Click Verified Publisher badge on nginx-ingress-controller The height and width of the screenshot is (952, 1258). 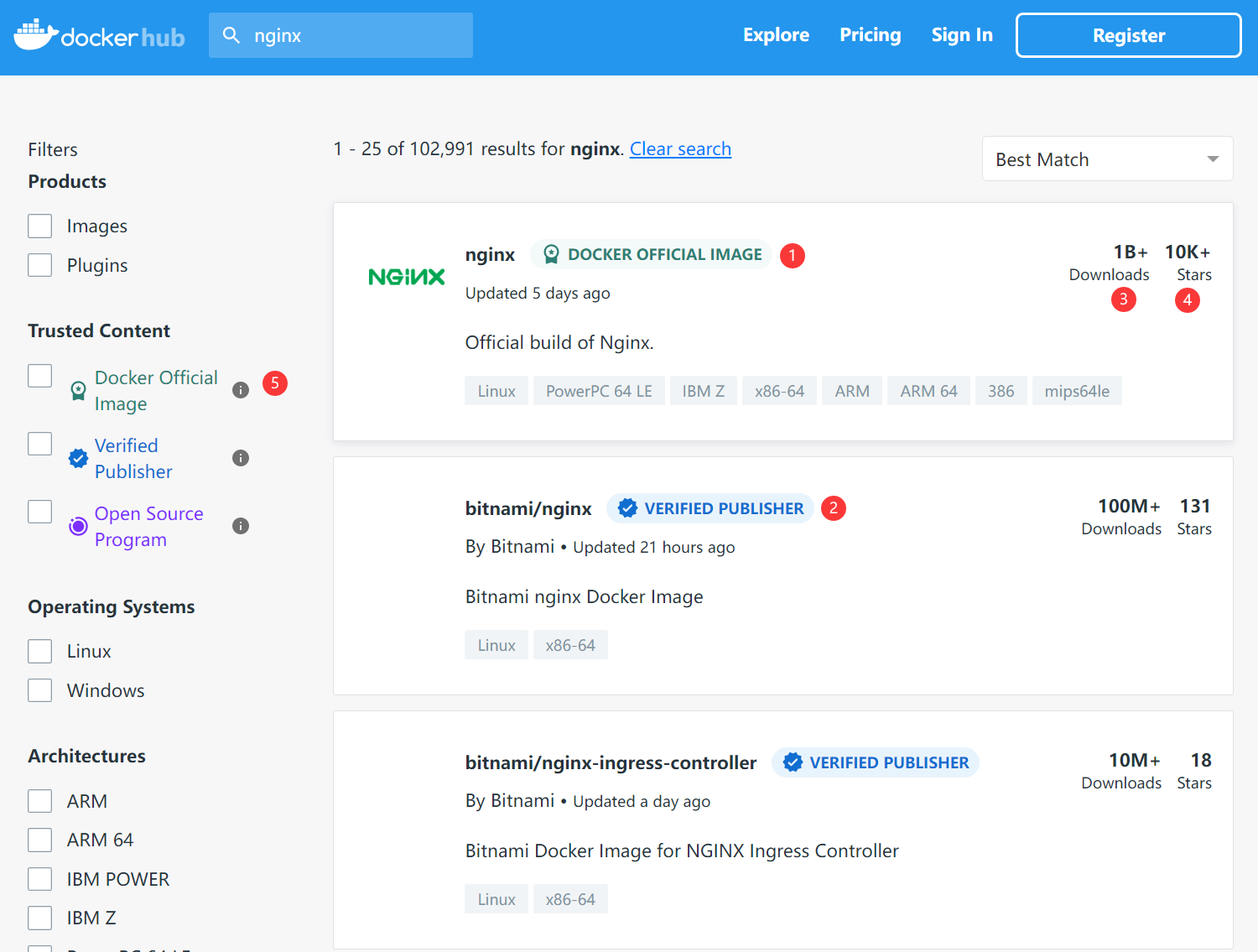876,762
